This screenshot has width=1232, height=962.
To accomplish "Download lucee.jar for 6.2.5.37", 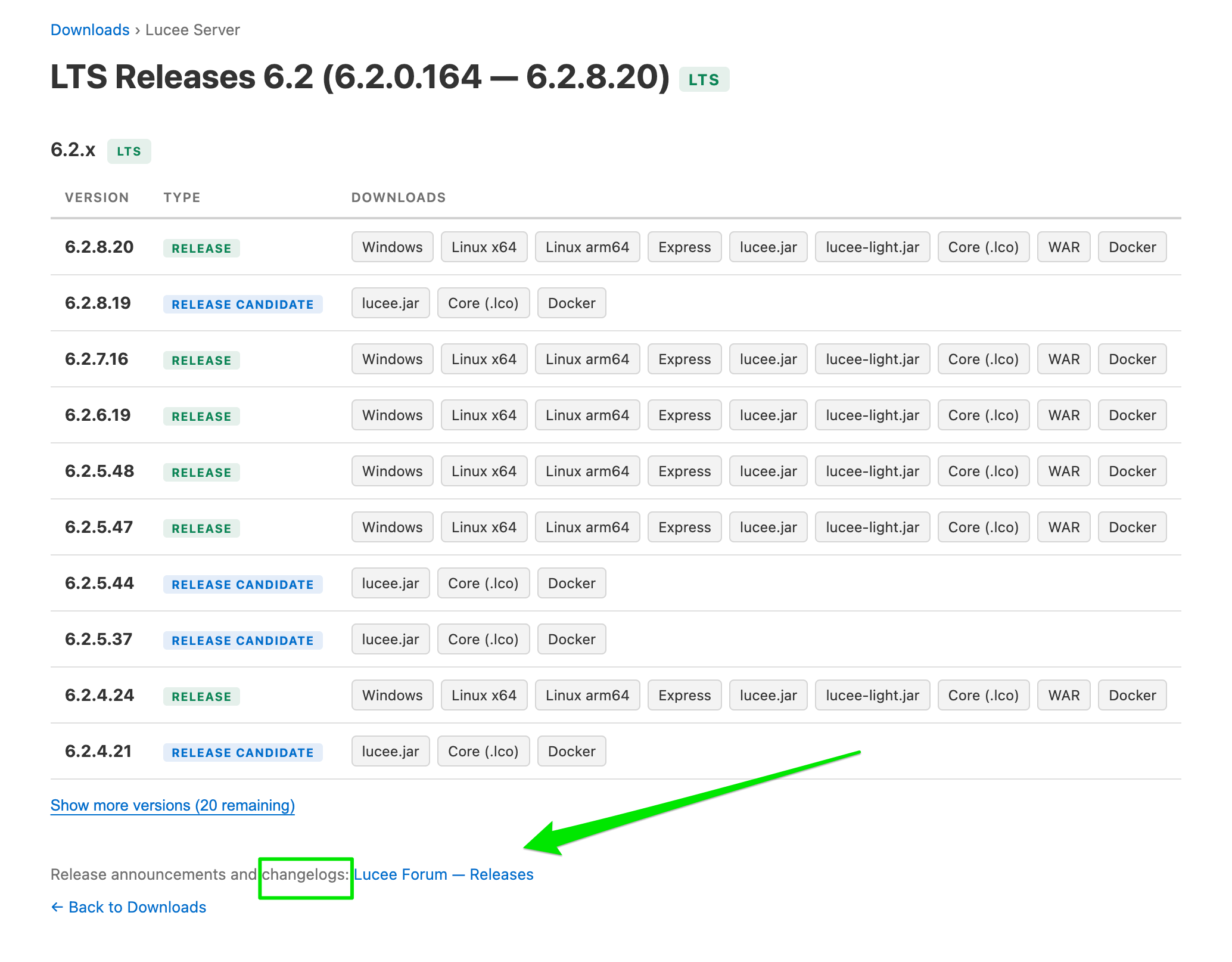I will 391,639.
